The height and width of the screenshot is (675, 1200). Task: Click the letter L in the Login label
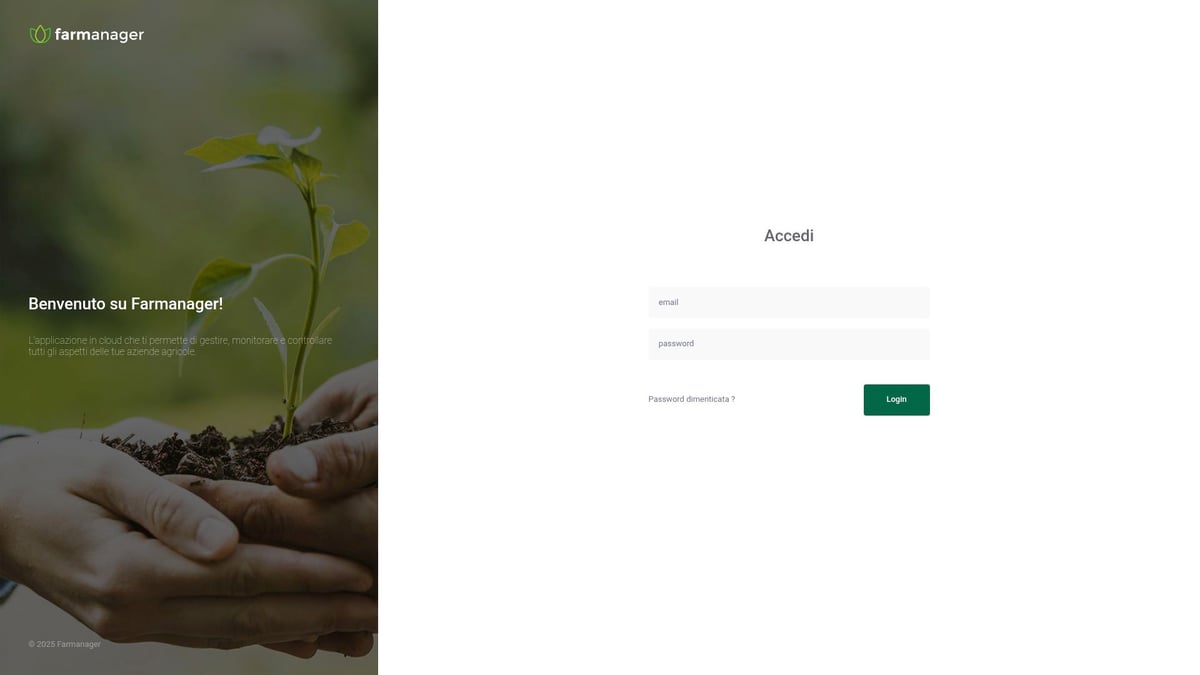coord(889,400)
